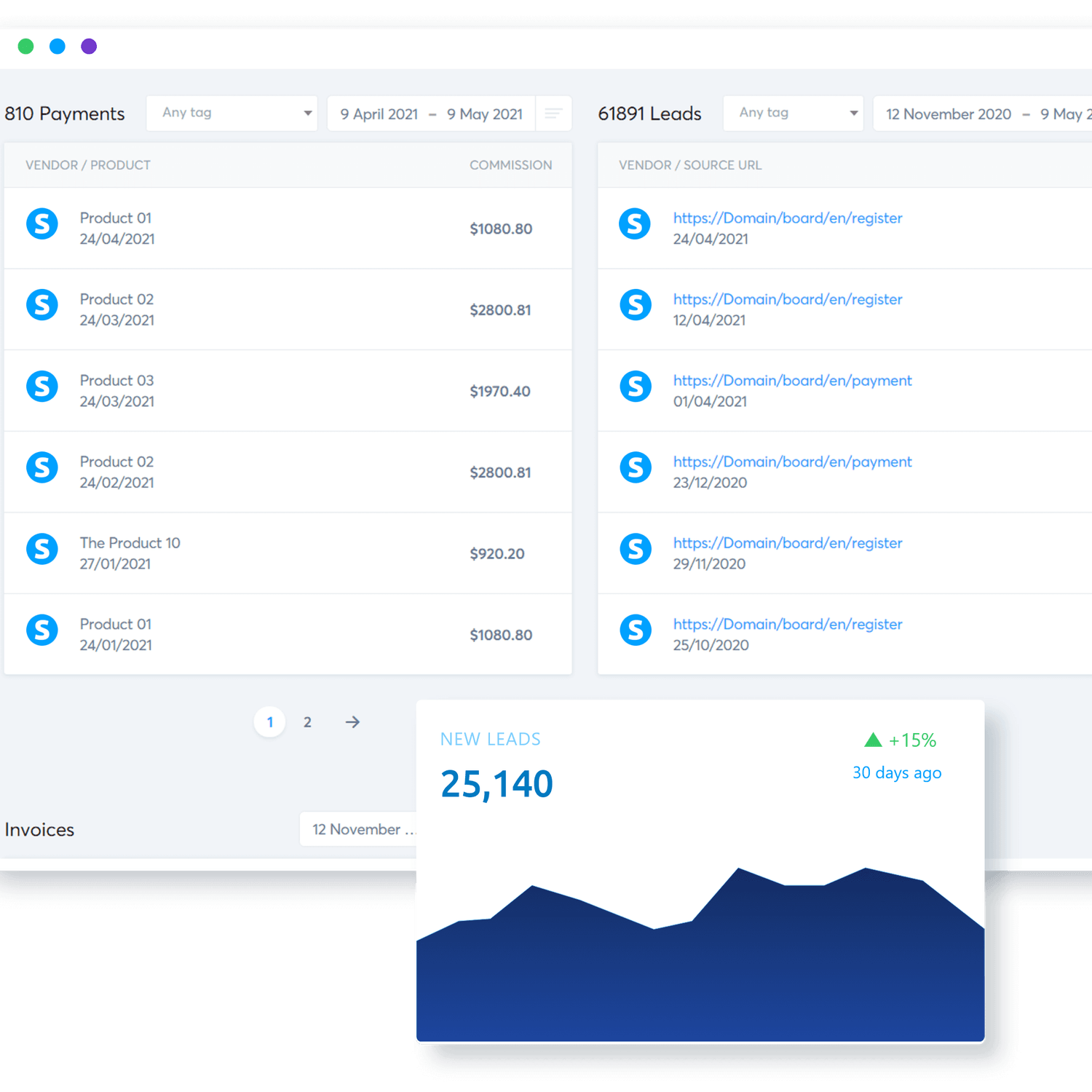1092x1092 pixels.
Task: Click the '+15%' growth value
Action: pos(912,740)
